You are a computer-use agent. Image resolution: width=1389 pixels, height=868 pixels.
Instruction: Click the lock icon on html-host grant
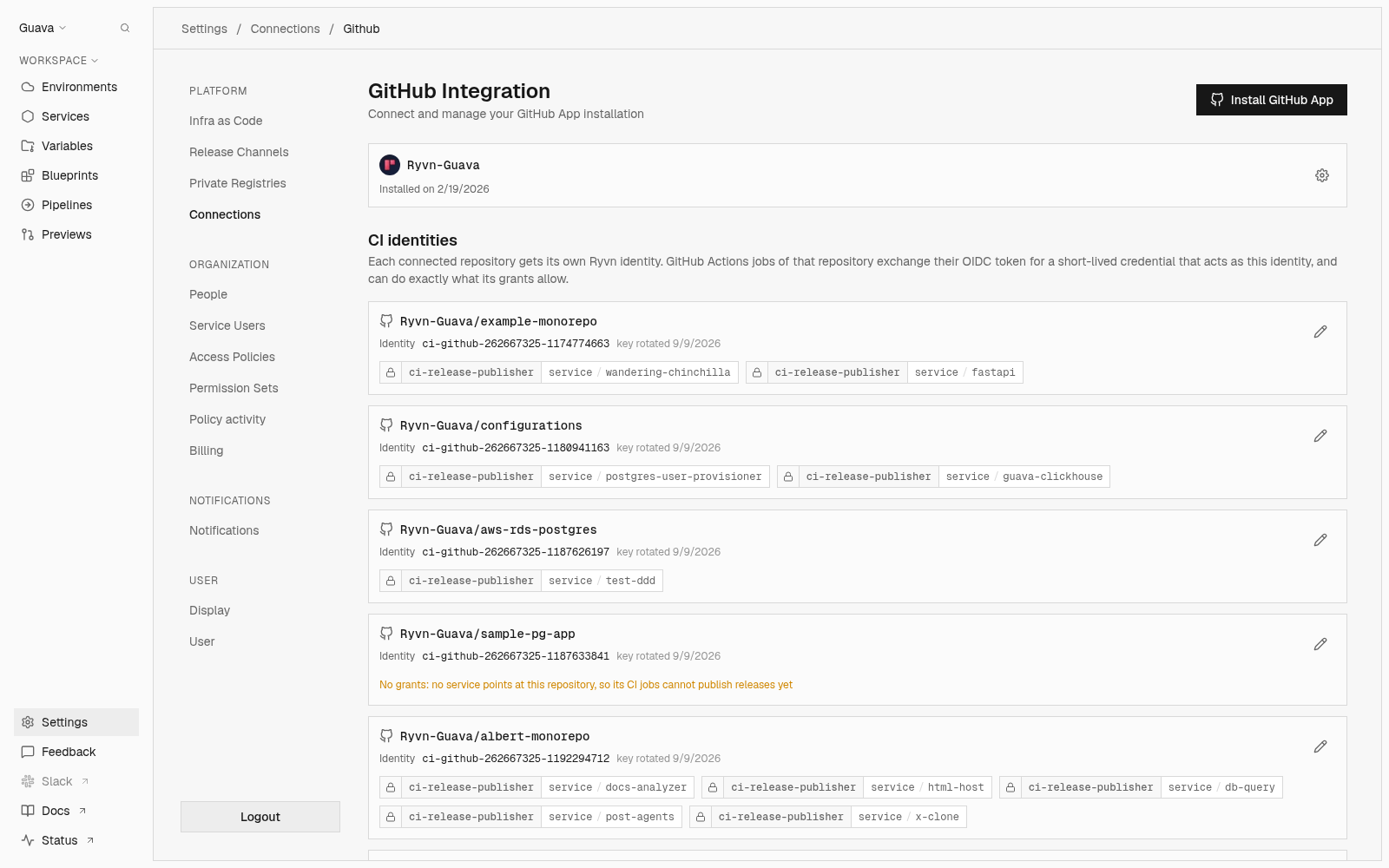click(x=713, y=787)
